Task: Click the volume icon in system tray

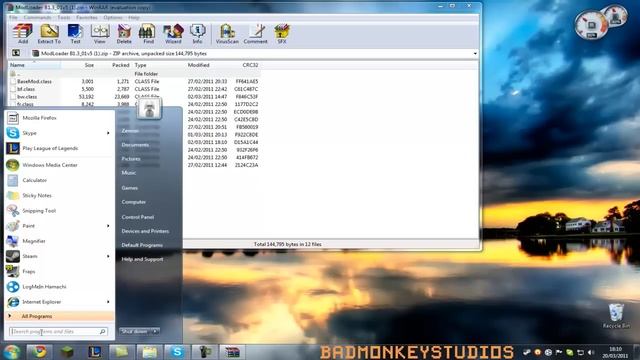Action: point(591,352)
